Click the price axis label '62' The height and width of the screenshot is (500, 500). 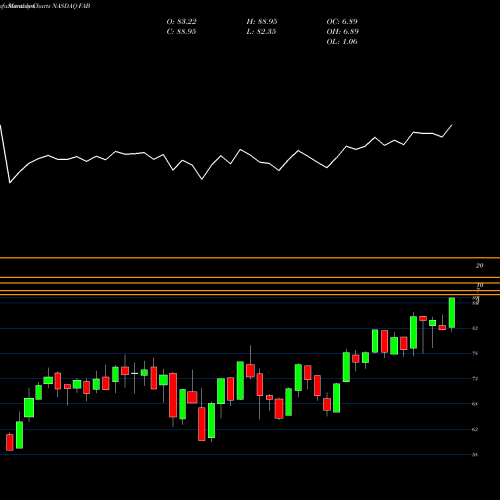coord(475,429)
